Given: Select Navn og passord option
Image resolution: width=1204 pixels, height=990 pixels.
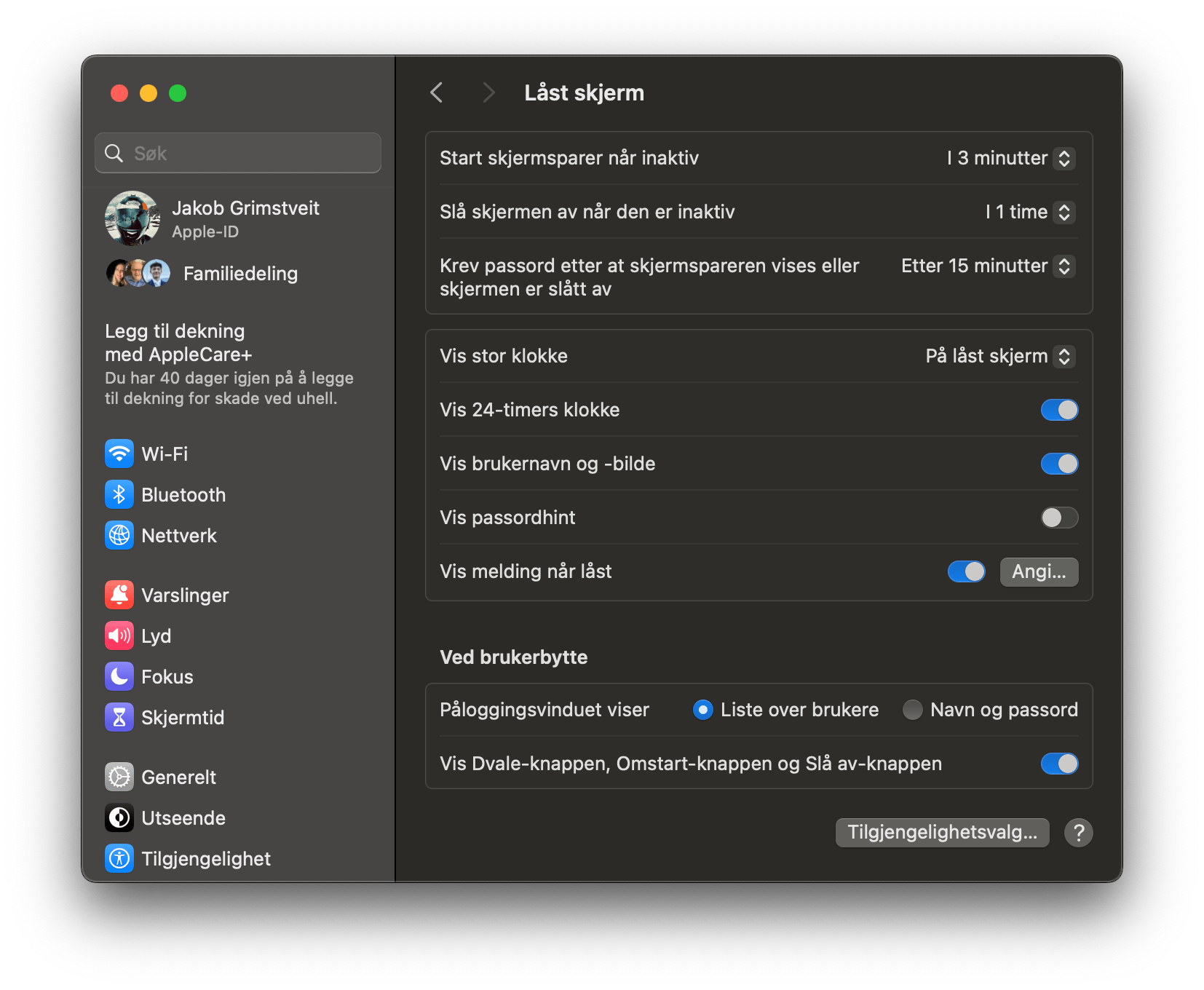Looking at the screenshot, I should pyautogui.click(x=912, y=709).
